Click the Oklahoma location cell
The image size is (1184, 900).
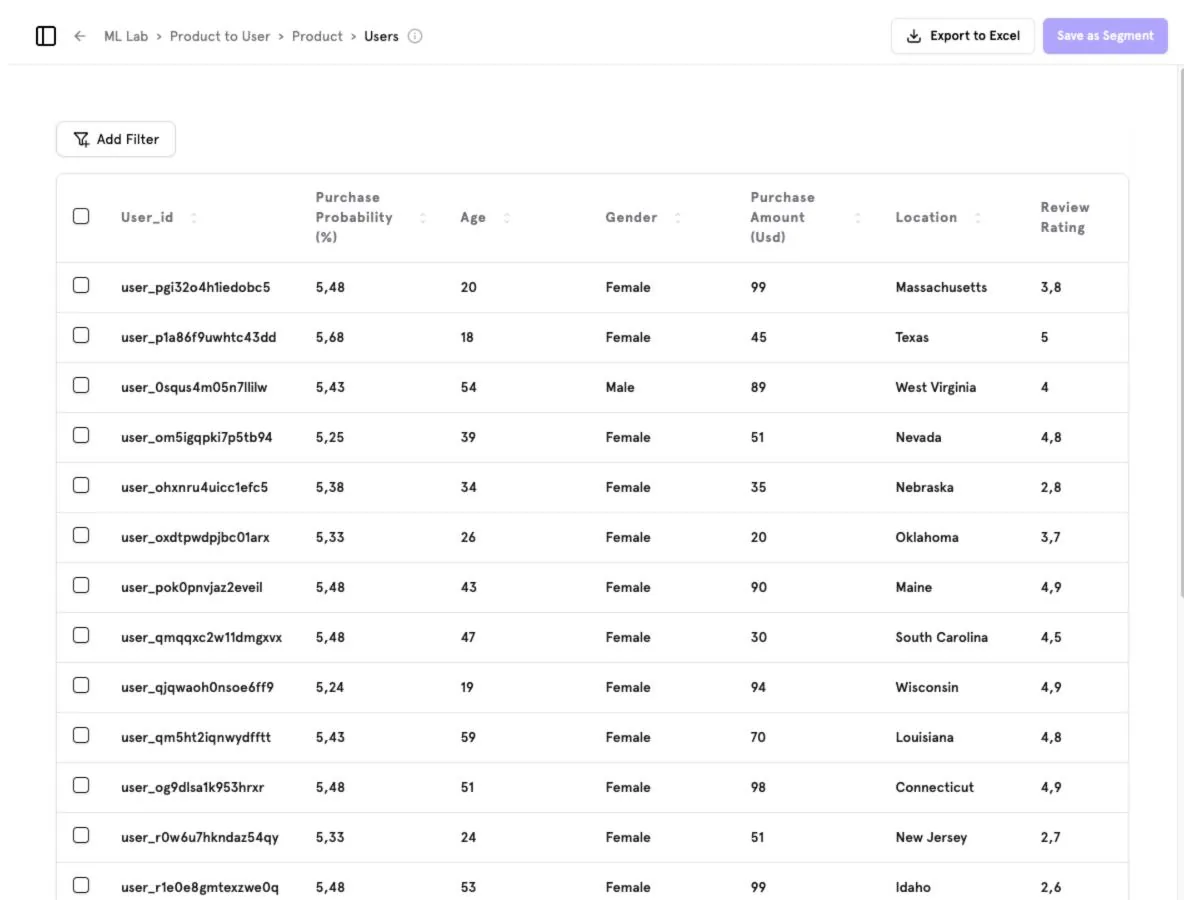[x=927, y=537]
